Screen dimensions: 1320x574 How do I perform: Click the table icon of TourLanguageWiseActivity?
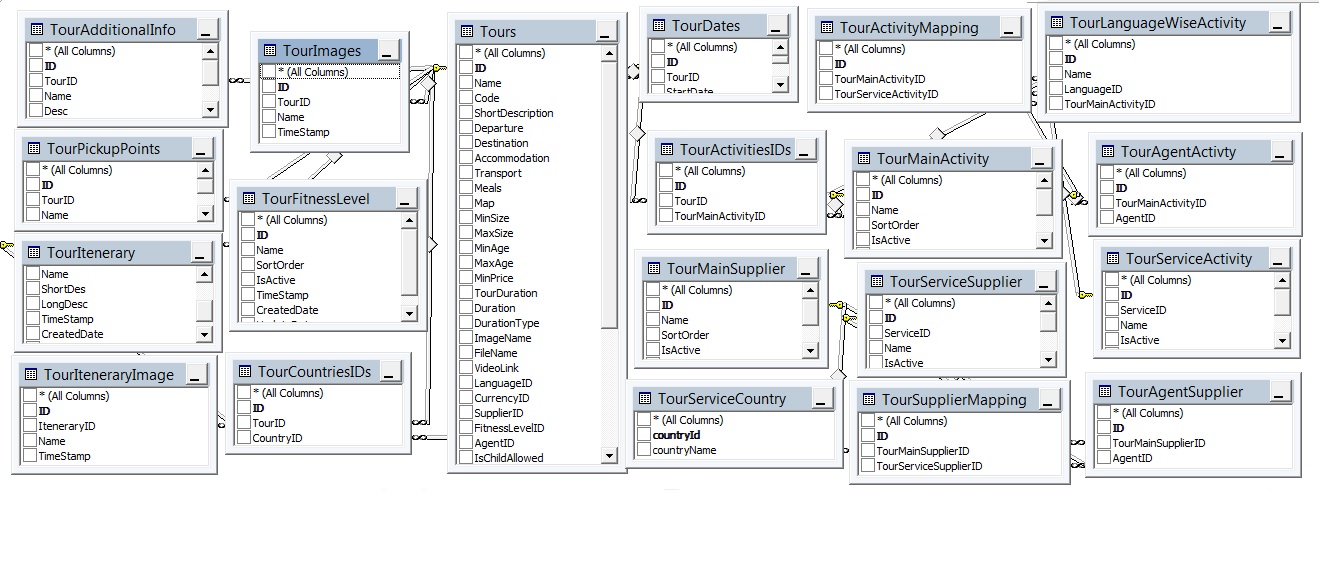click(1057, 22)
